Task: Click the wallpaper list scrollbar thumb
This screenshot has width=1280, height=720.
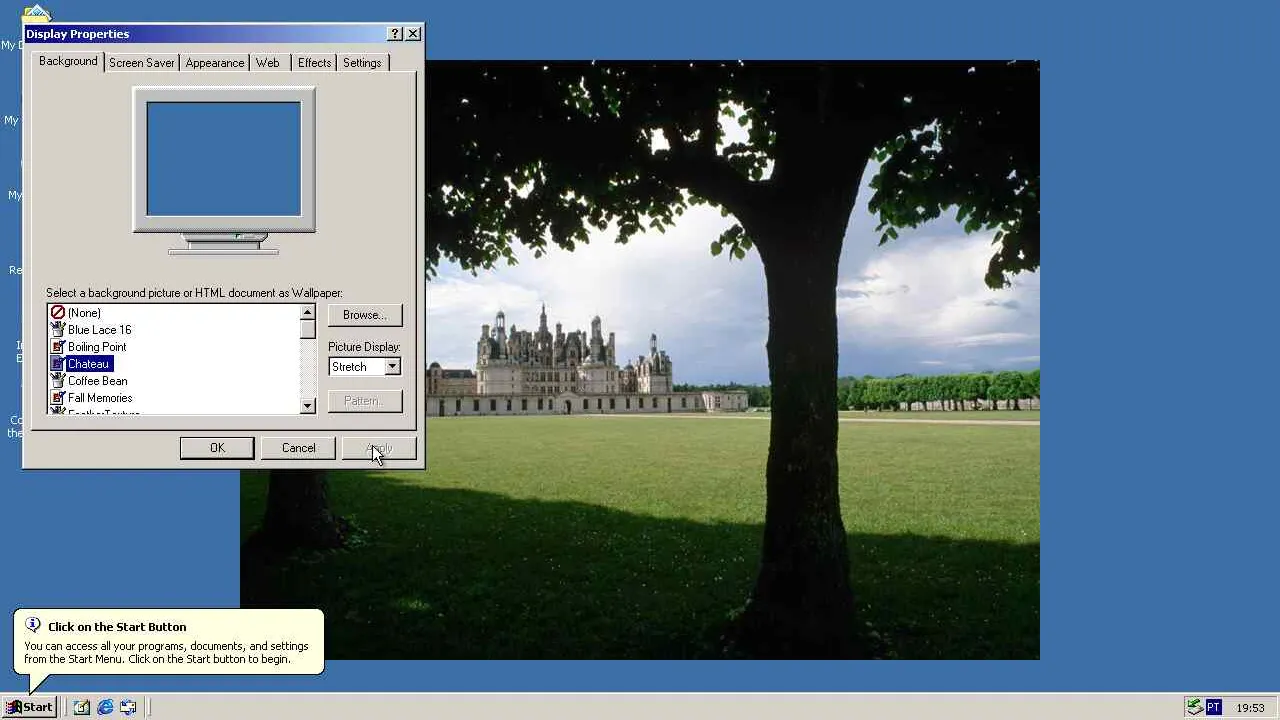Action: click(307, 330)
